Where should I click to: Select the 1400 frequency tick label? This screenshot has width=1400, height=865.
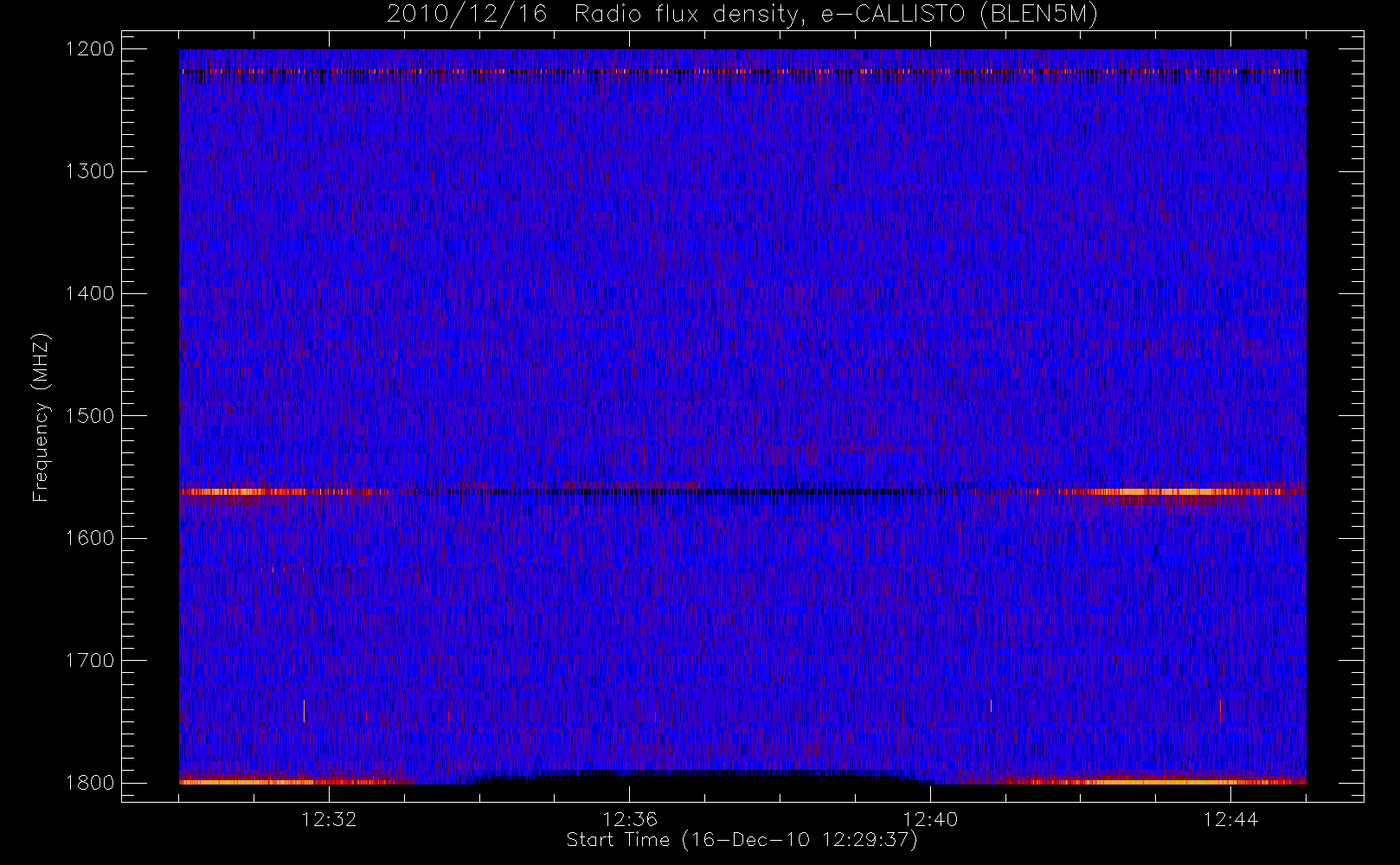[x=90, y=294]
